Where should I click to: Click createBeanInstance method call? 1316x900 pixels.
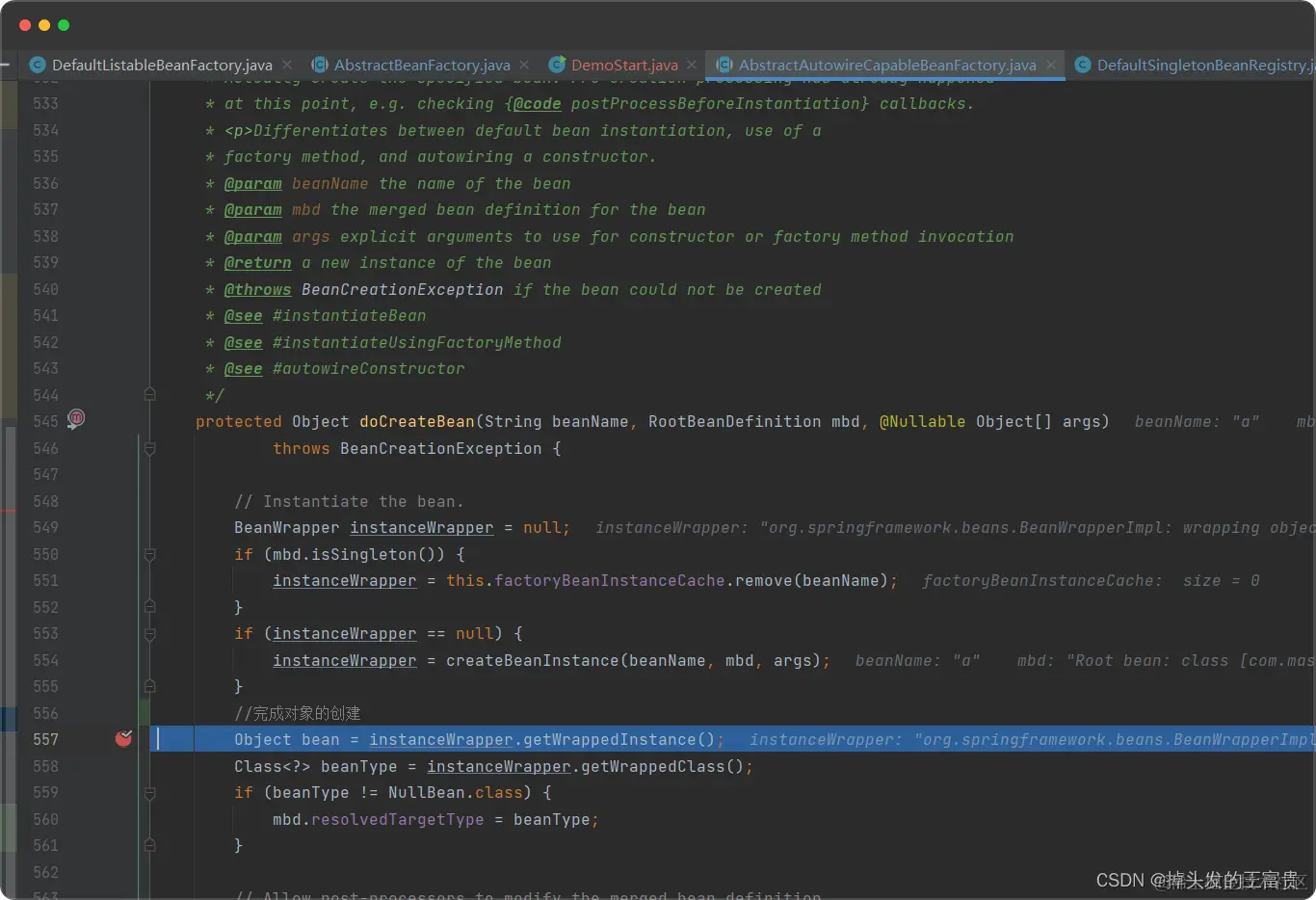tap(532, 660)
